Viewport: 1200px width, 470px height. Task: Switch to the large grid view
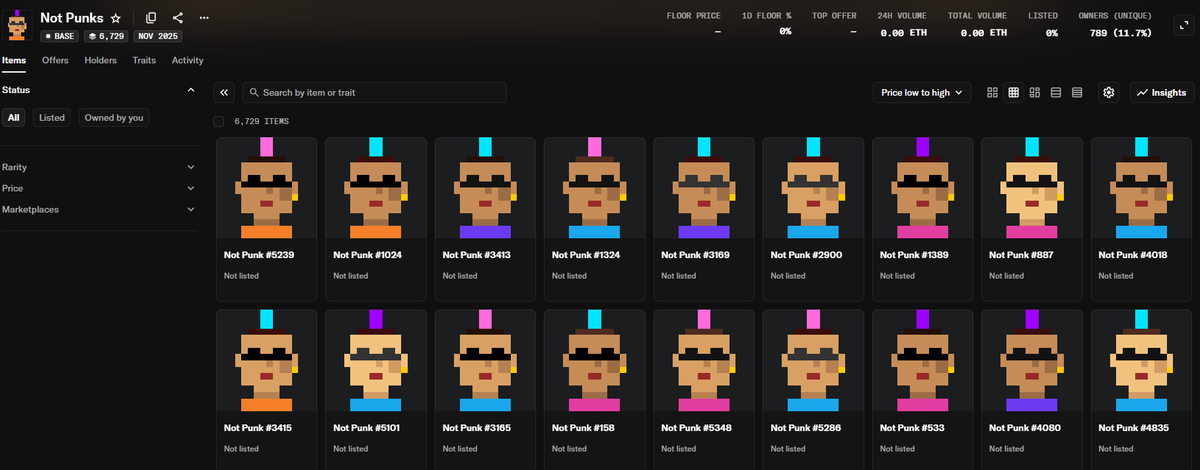(x=992, y=92)
